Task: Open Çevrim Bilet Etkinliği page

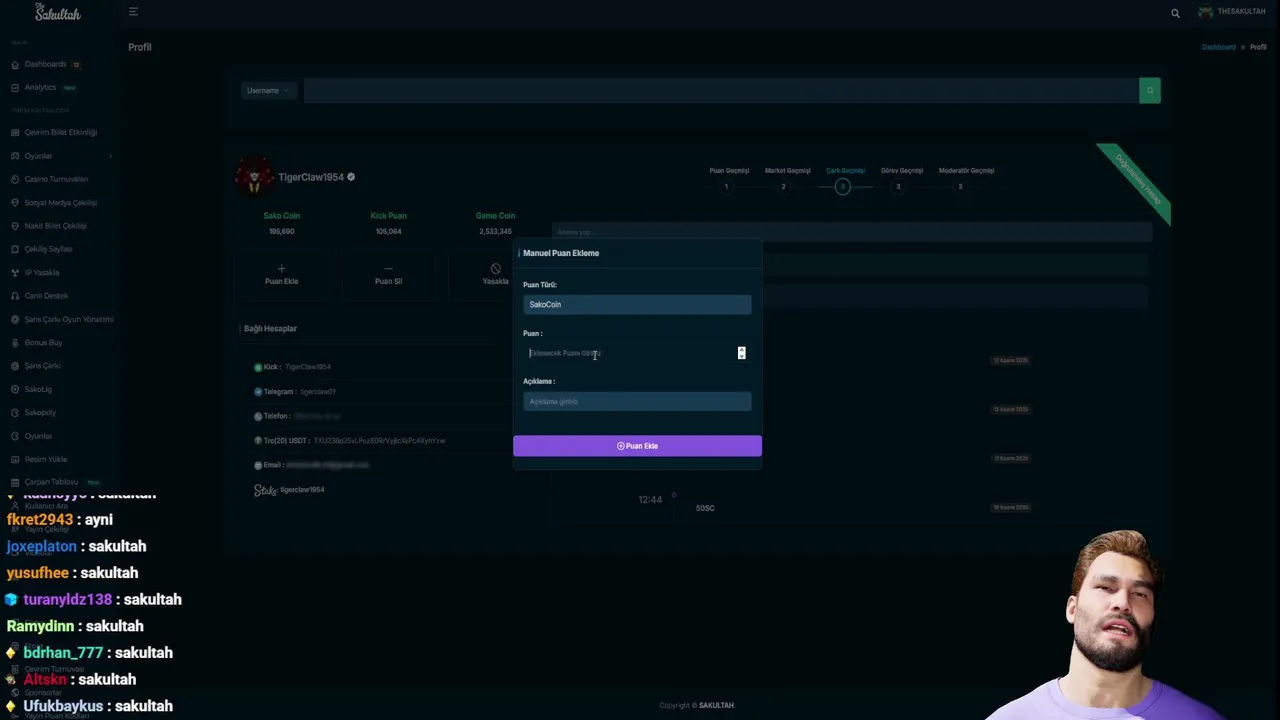Action: (x=60, y=132)
